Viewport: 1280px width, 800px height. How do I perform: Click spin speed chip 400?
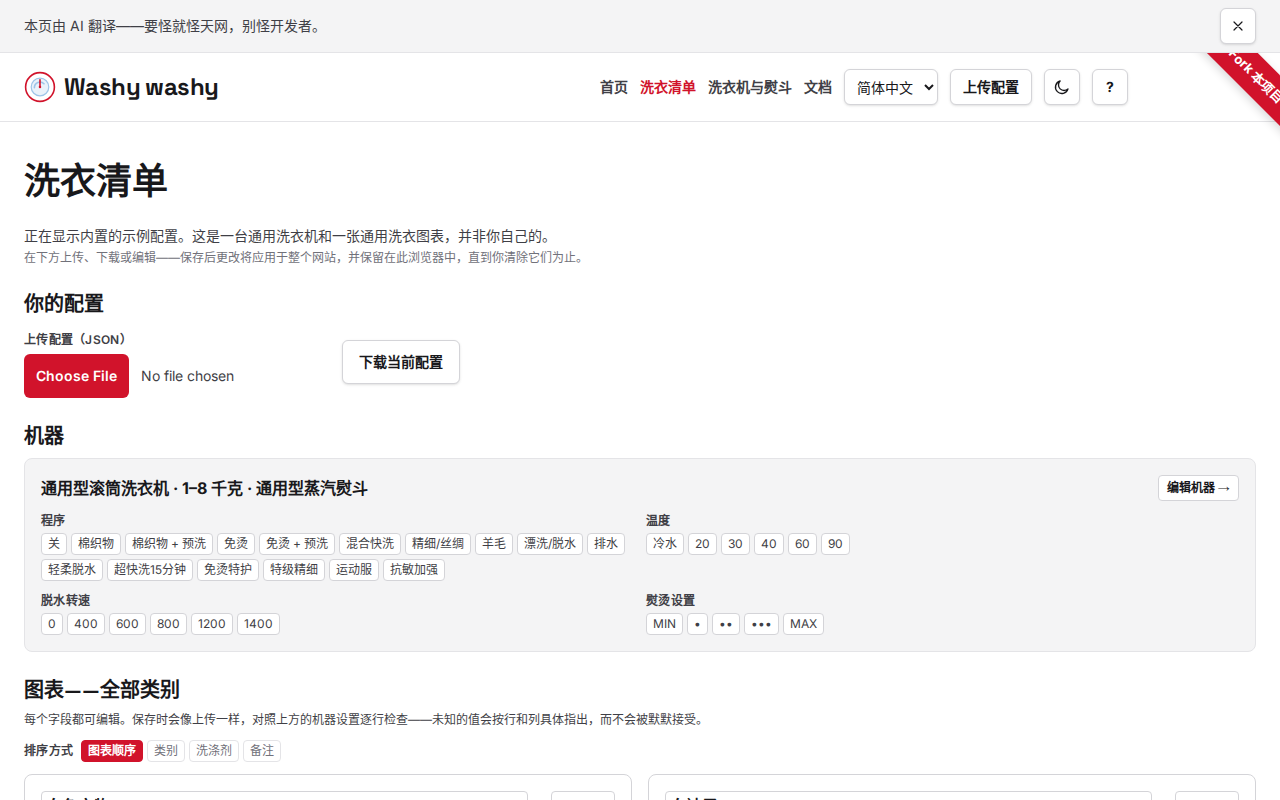pos(86,624)
